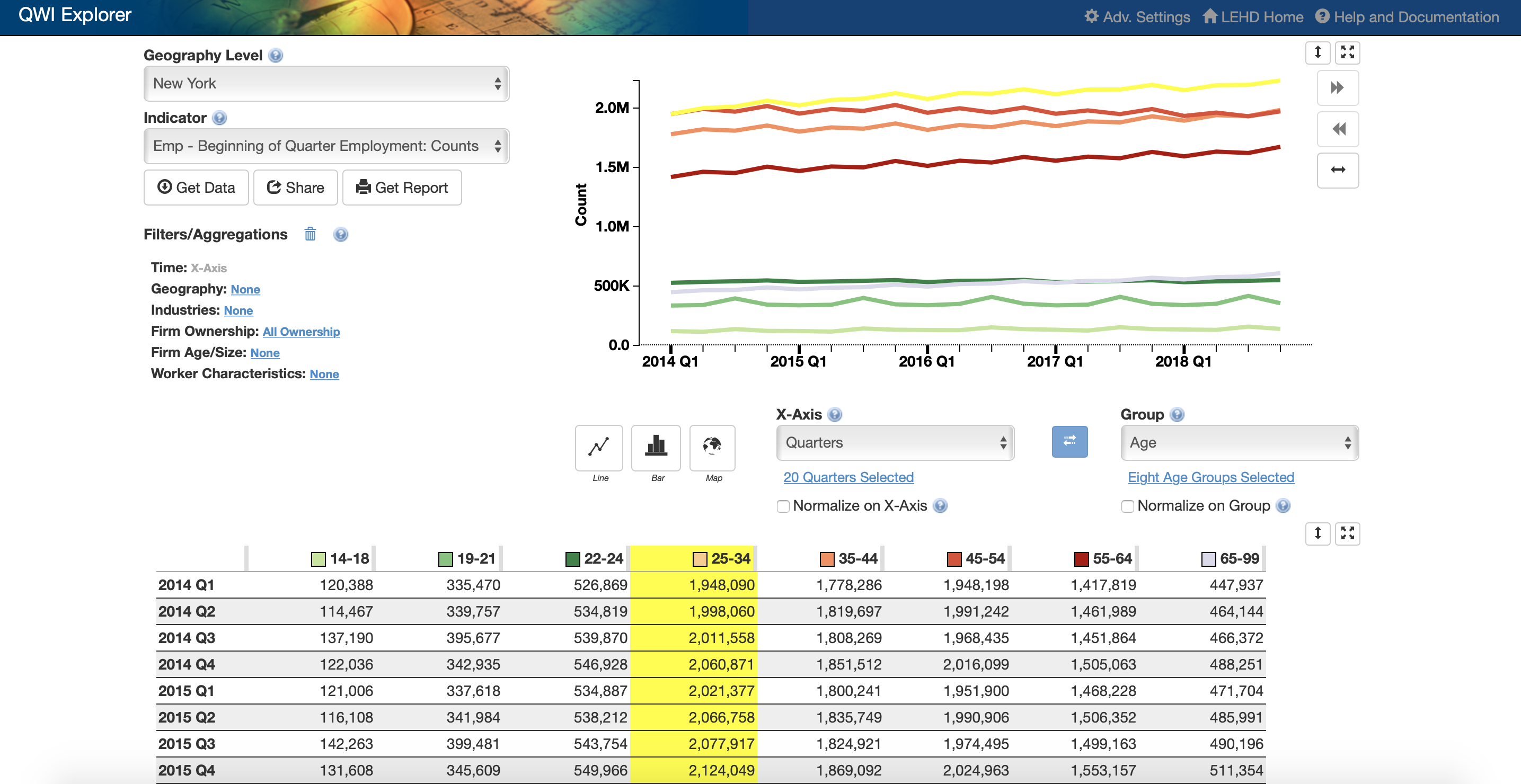This screenshot has height=784, width=1521.
Task: Open the Indicator help icon
Action: [219, 118]
